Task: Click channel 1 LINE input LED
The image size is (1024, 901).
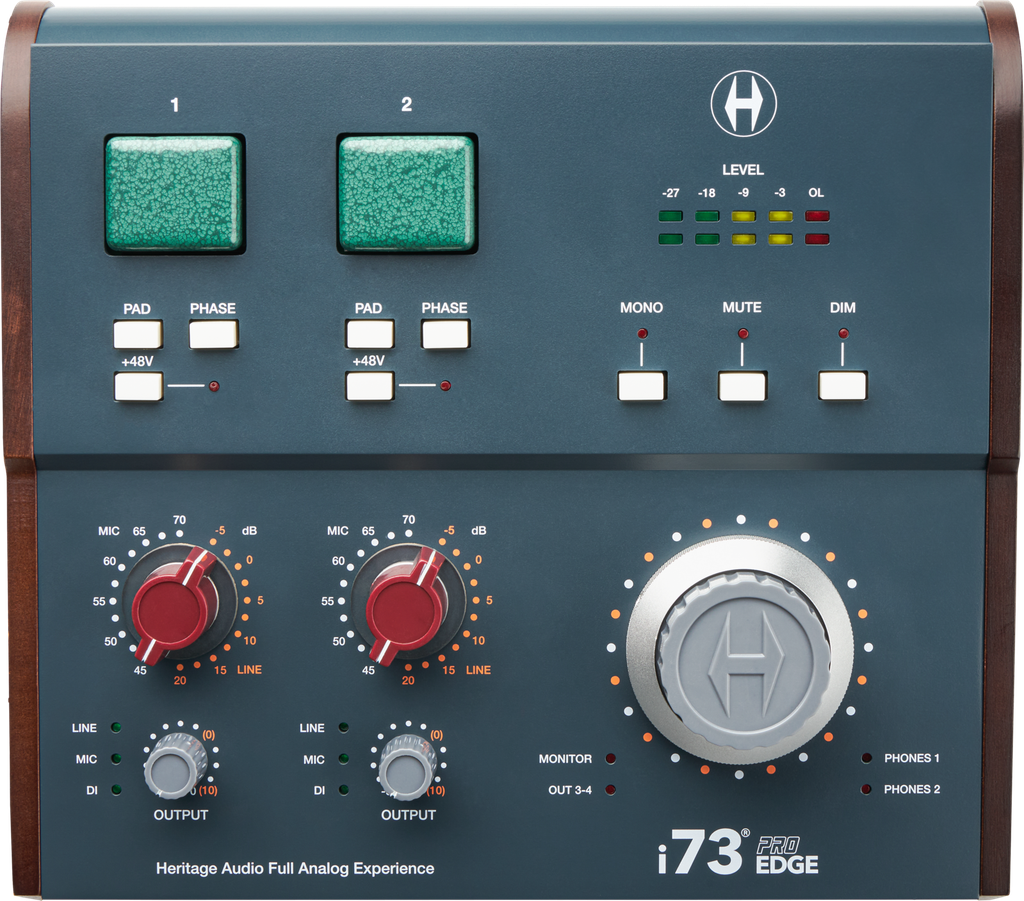Action: click(x=116, y=727)
